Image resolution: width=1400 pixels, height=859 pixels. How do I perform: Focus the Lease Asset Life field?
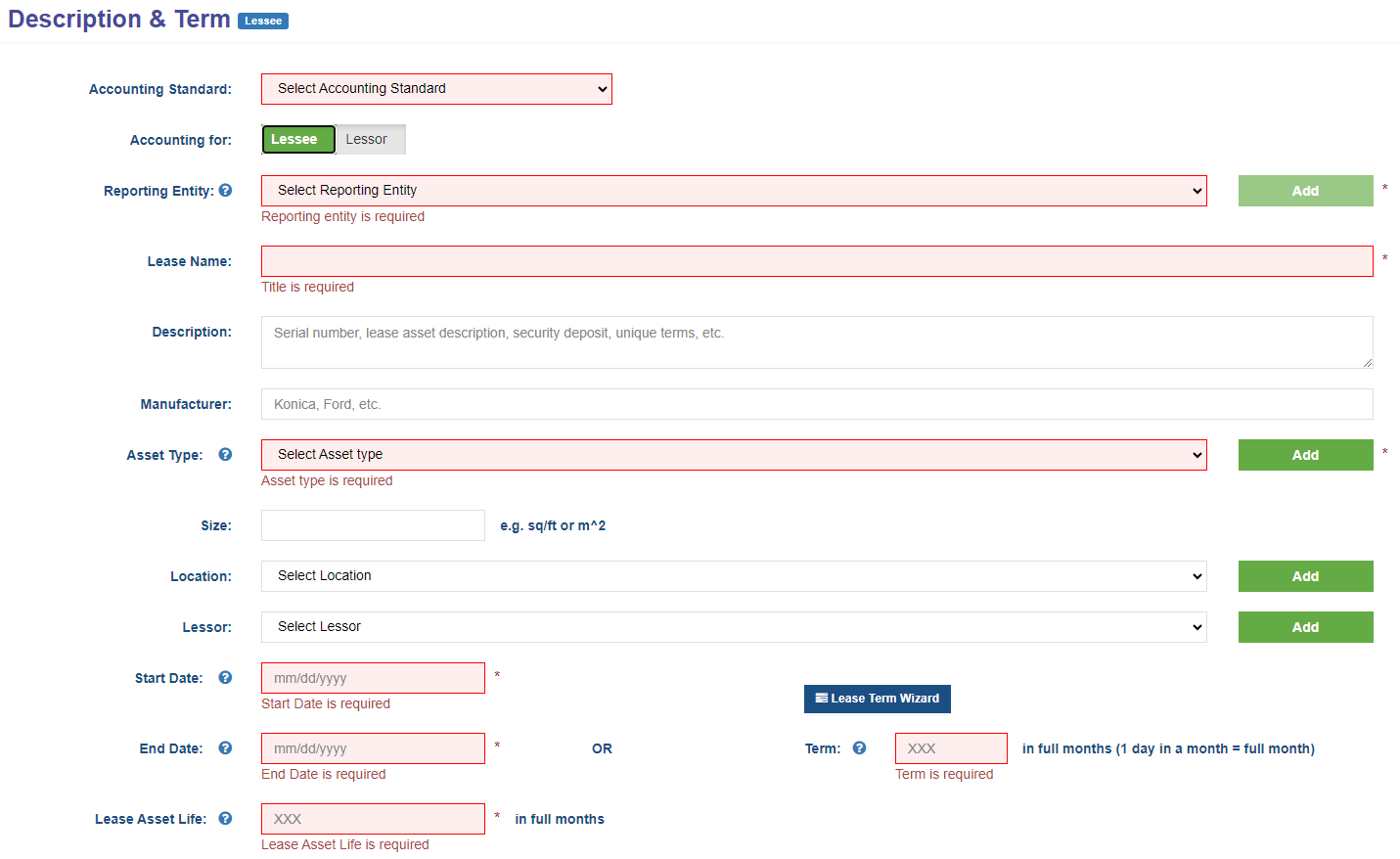pyautogui.click(x=373, y=819)
